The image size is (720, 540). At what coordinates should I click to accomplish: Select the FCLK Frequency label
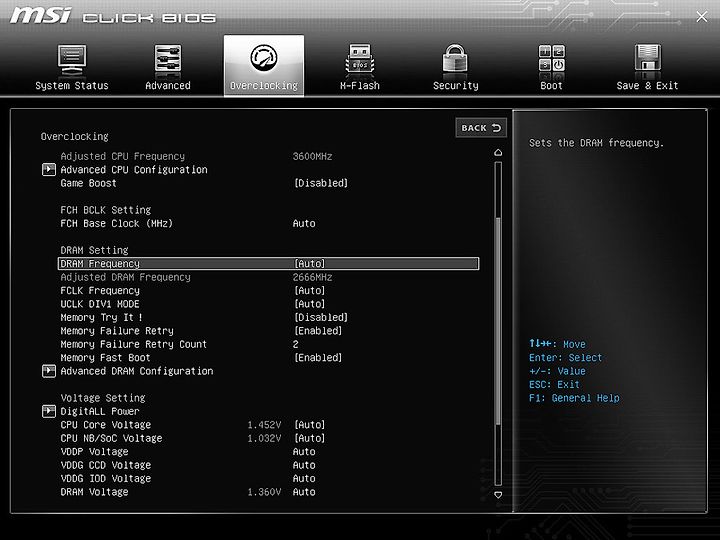(x=100, y=291)
